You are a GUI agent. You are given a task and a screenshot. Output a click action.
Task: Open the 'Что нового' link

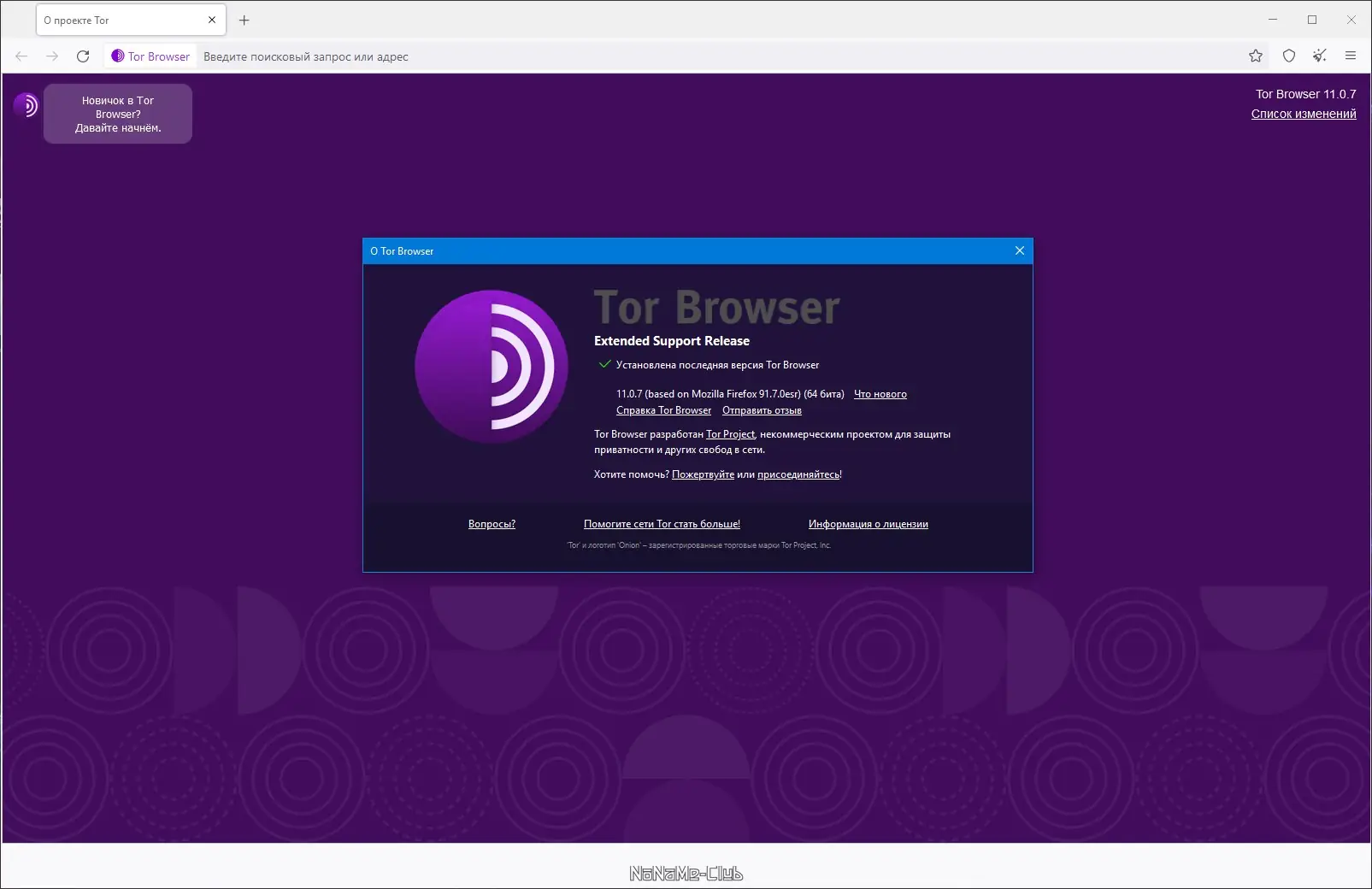(x=880, y=394)
